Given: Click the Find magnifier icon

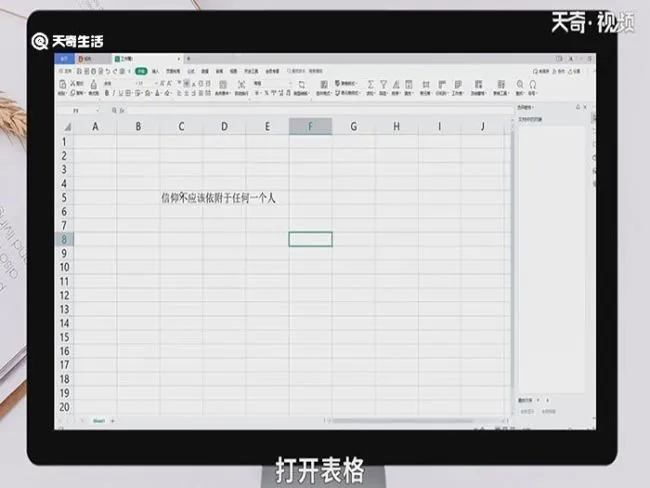Looking at the screenshot, I should point(520,85).
